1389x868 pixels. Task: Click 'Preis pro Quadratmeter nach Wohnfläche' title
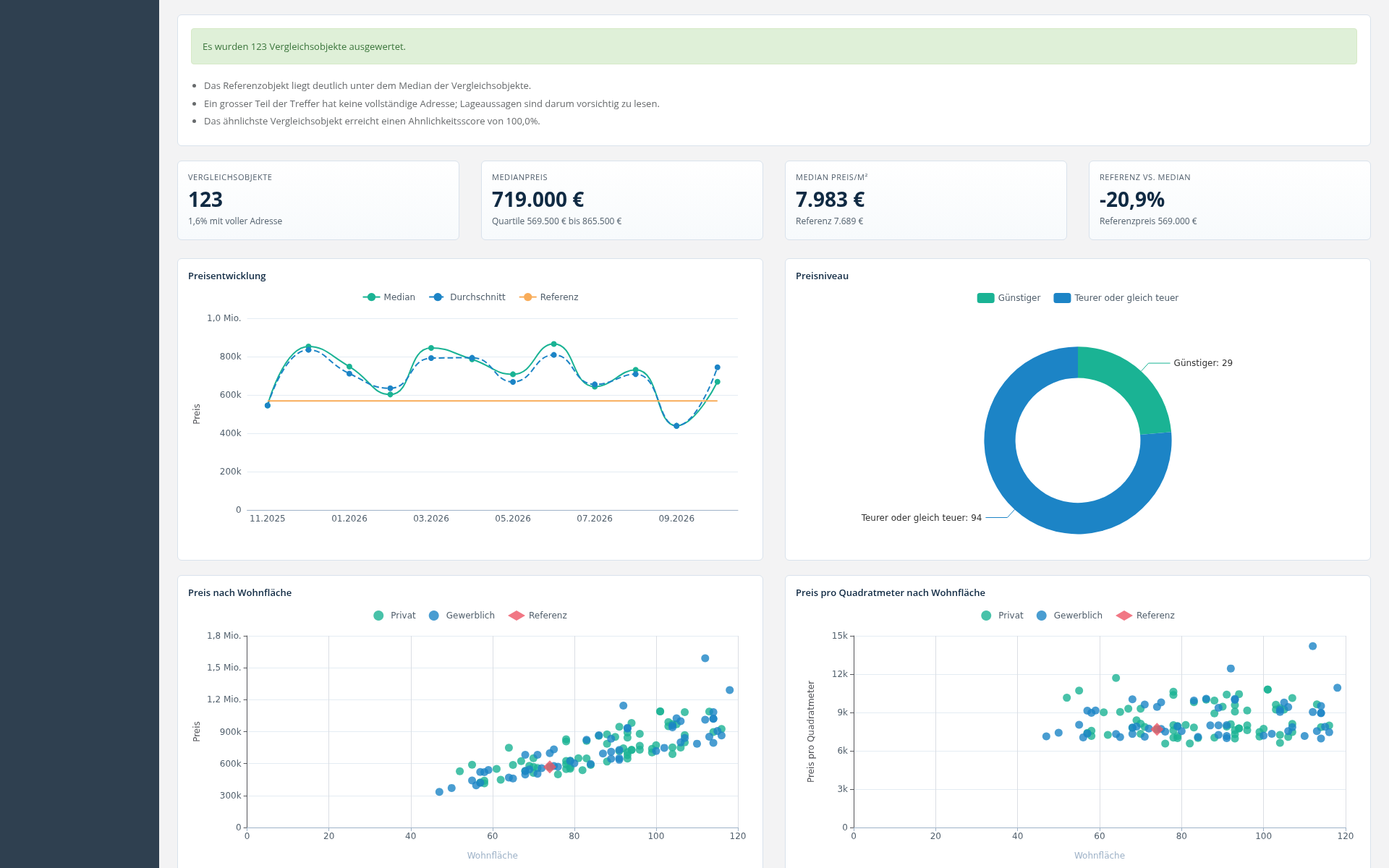[x=890, y=593]
